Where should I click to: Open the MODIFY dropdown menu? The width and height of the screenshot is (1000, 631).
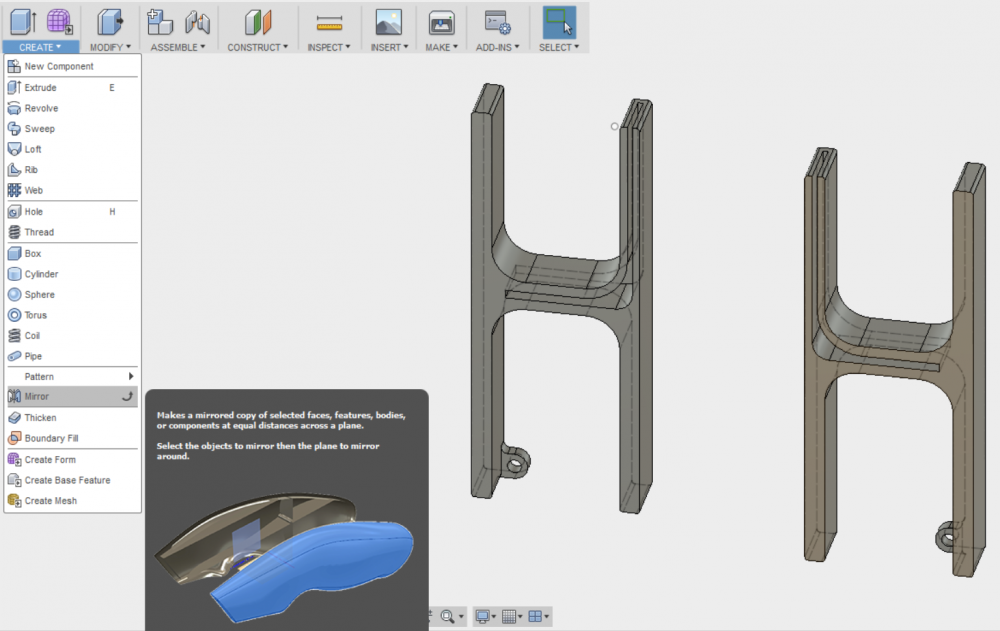click(x=110, y=47)
